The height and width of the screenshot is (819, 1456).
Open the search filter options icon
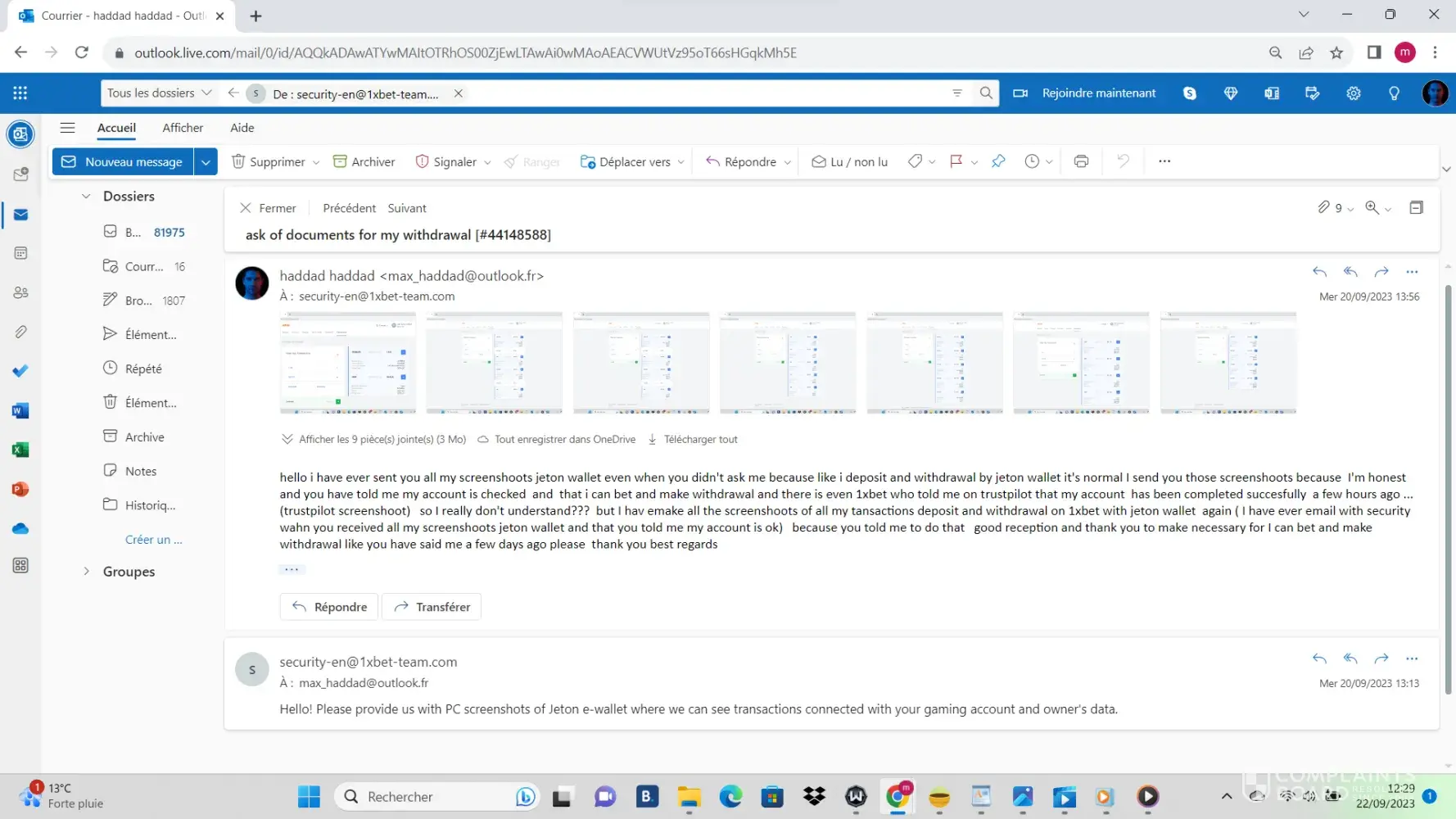pyautogui.click(x=956, y=93)
